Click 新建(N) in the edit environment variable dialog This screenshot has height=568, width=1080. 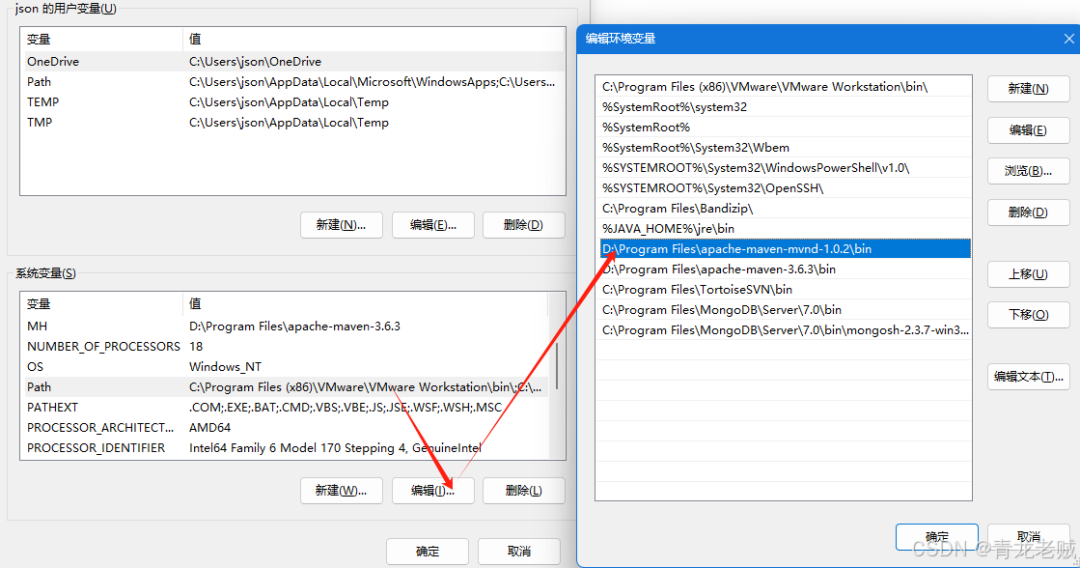coord(1028,89)
